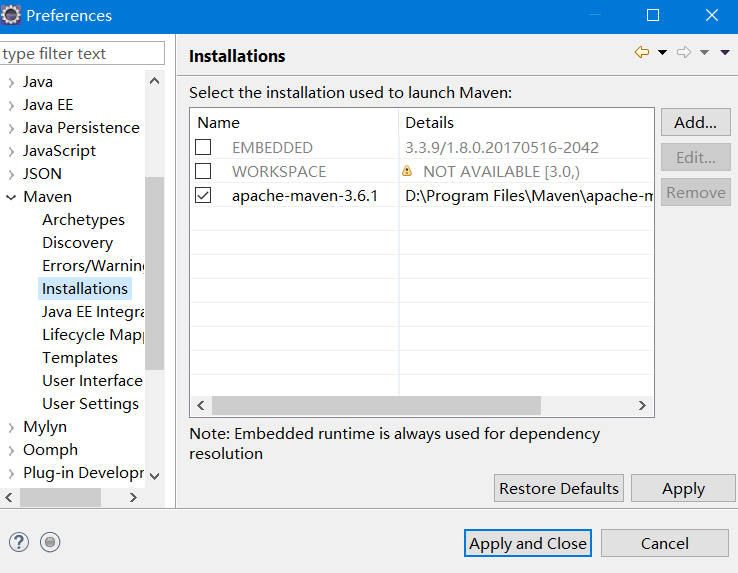Open the User Settings preference page
The image size is (738, 573).
pyautogui.click(x=90, y=404)
